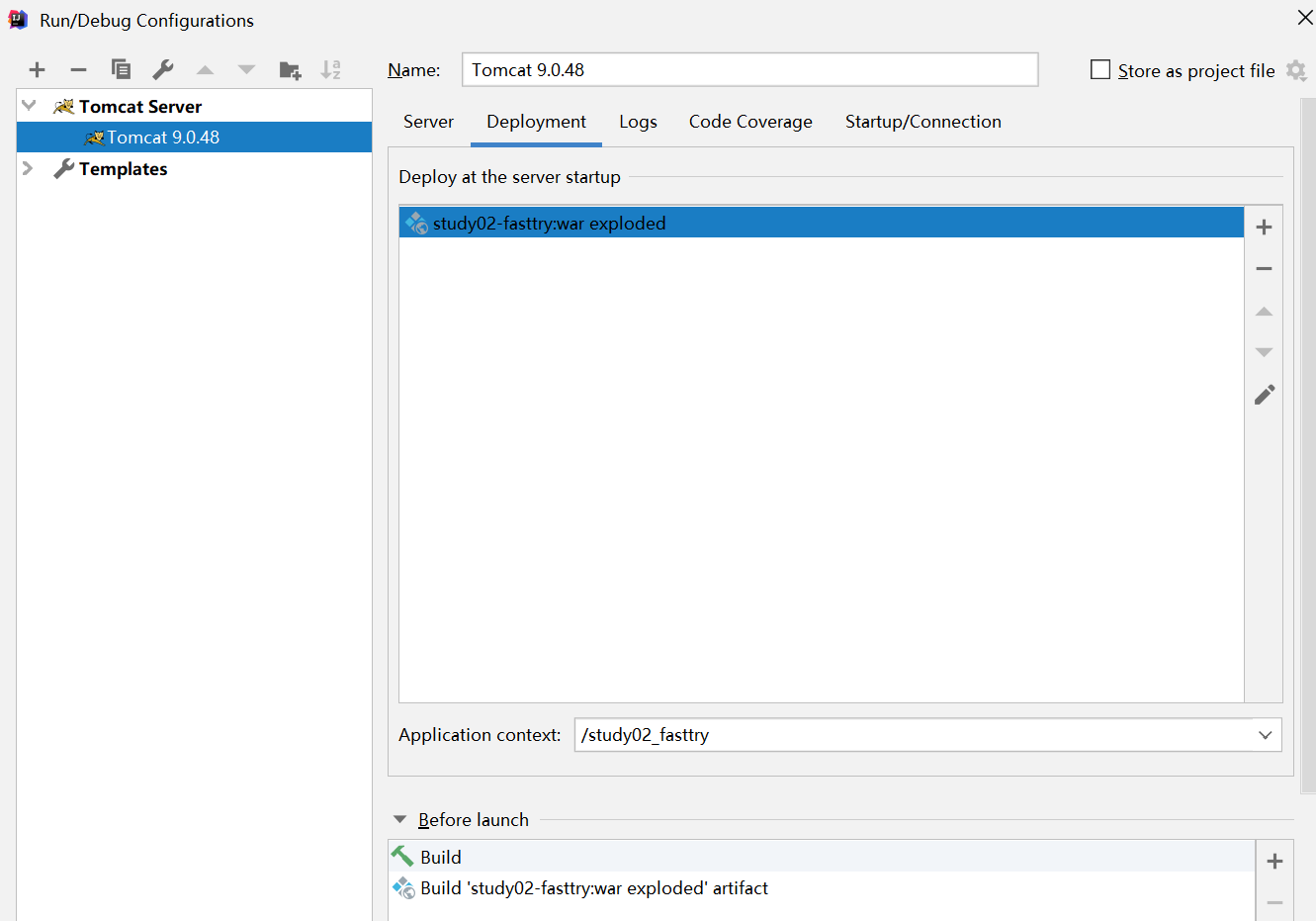Image resolution: width=1316 pixels, height=921 pixels.
Task: Select study02-fasttry:war exploded artifact row
Action: [821, 223]
